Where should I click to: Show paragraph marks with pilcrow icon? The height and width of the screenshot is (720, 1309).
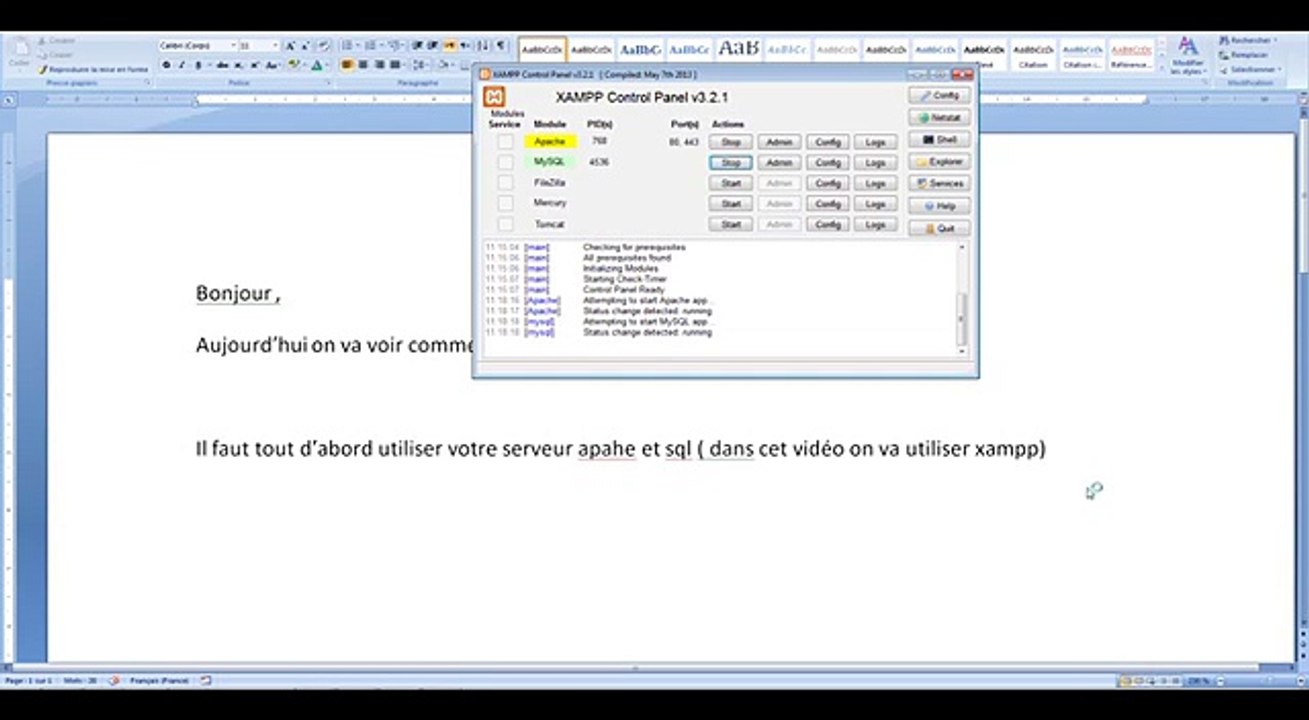pos(501,46)
